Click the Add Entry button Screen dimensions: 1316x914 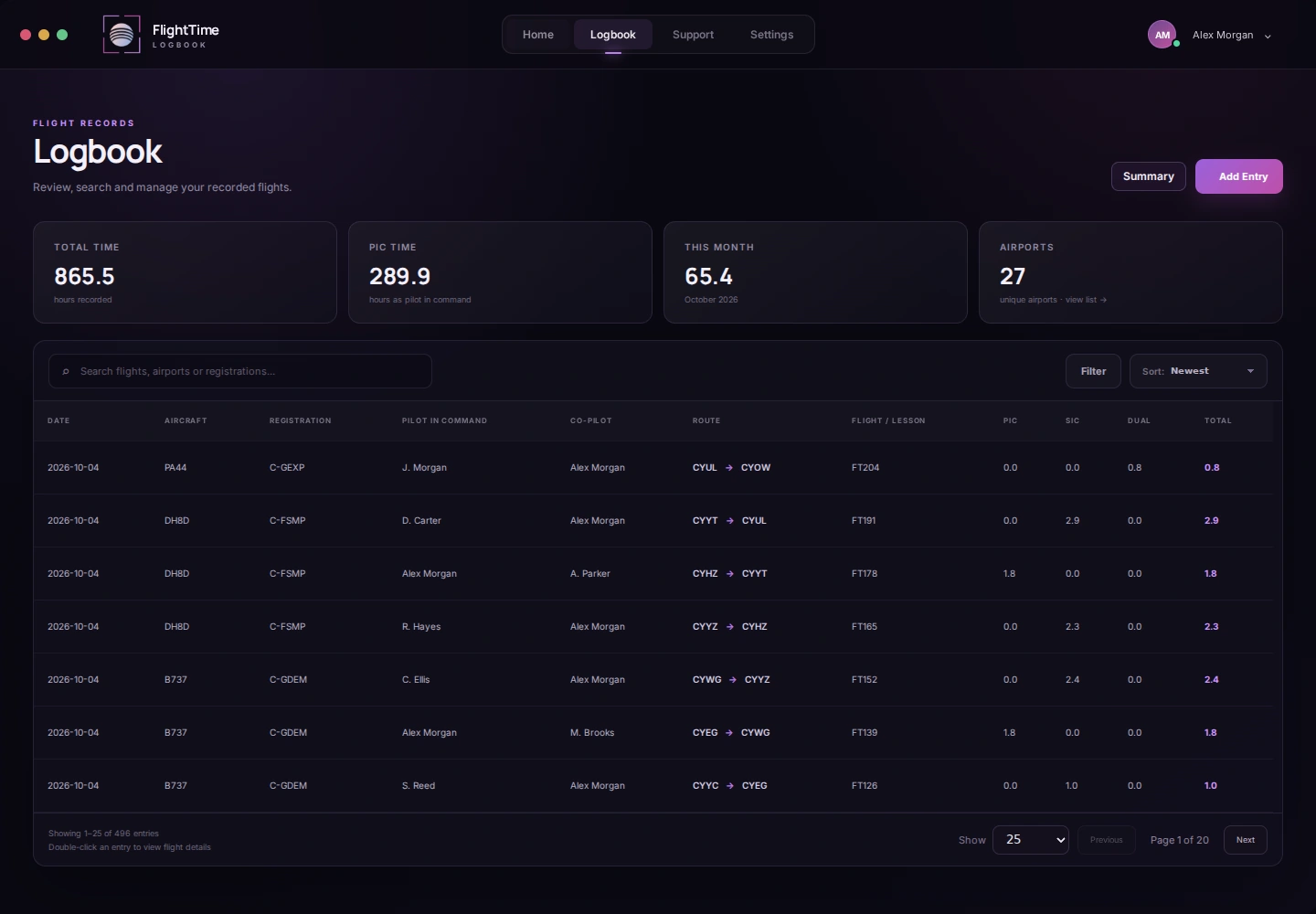1239,176
